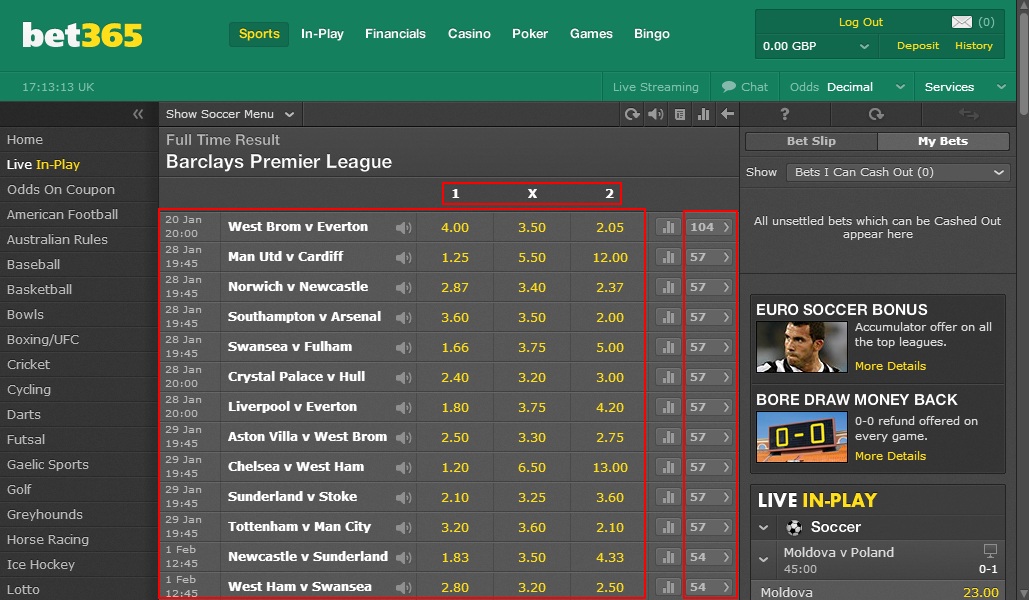Select 12.00 odds for Cardiff win
This screenshot has width=1029, height=600.
610,257
